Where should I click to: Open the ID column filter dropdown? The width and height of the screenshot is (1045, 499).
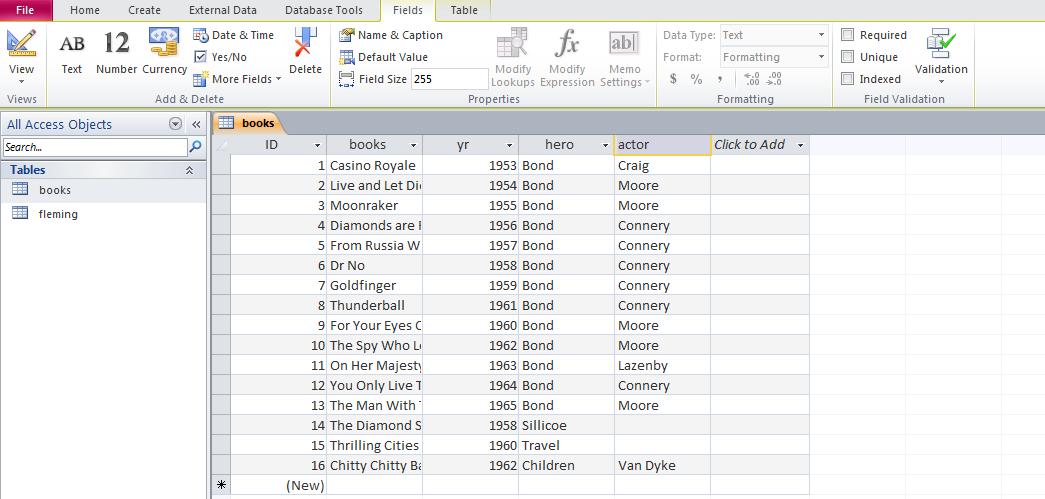click(317, 145)
